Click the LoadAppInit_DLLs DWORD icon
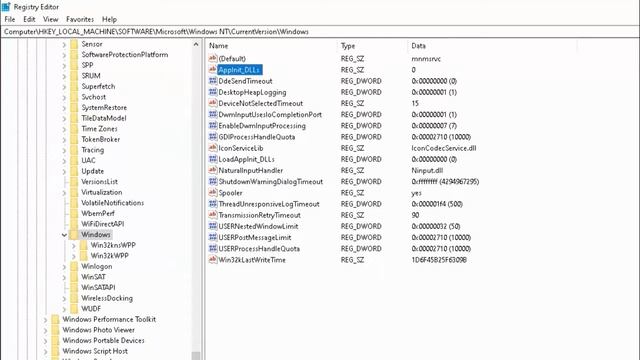 213,159
